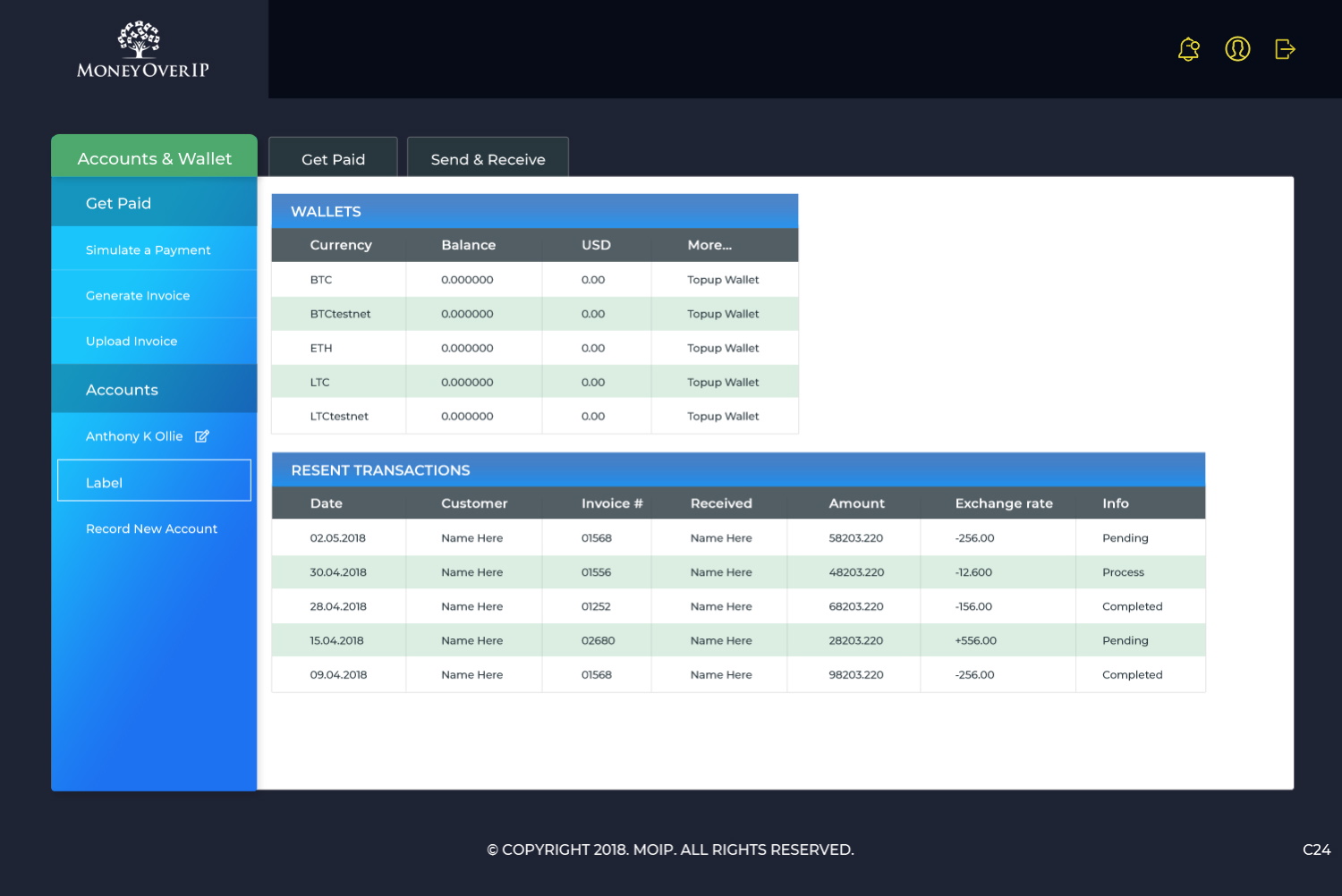Click the Exchange rate column header
Viewport: 1342px width, 896px height.
[x=1004, y=503]
